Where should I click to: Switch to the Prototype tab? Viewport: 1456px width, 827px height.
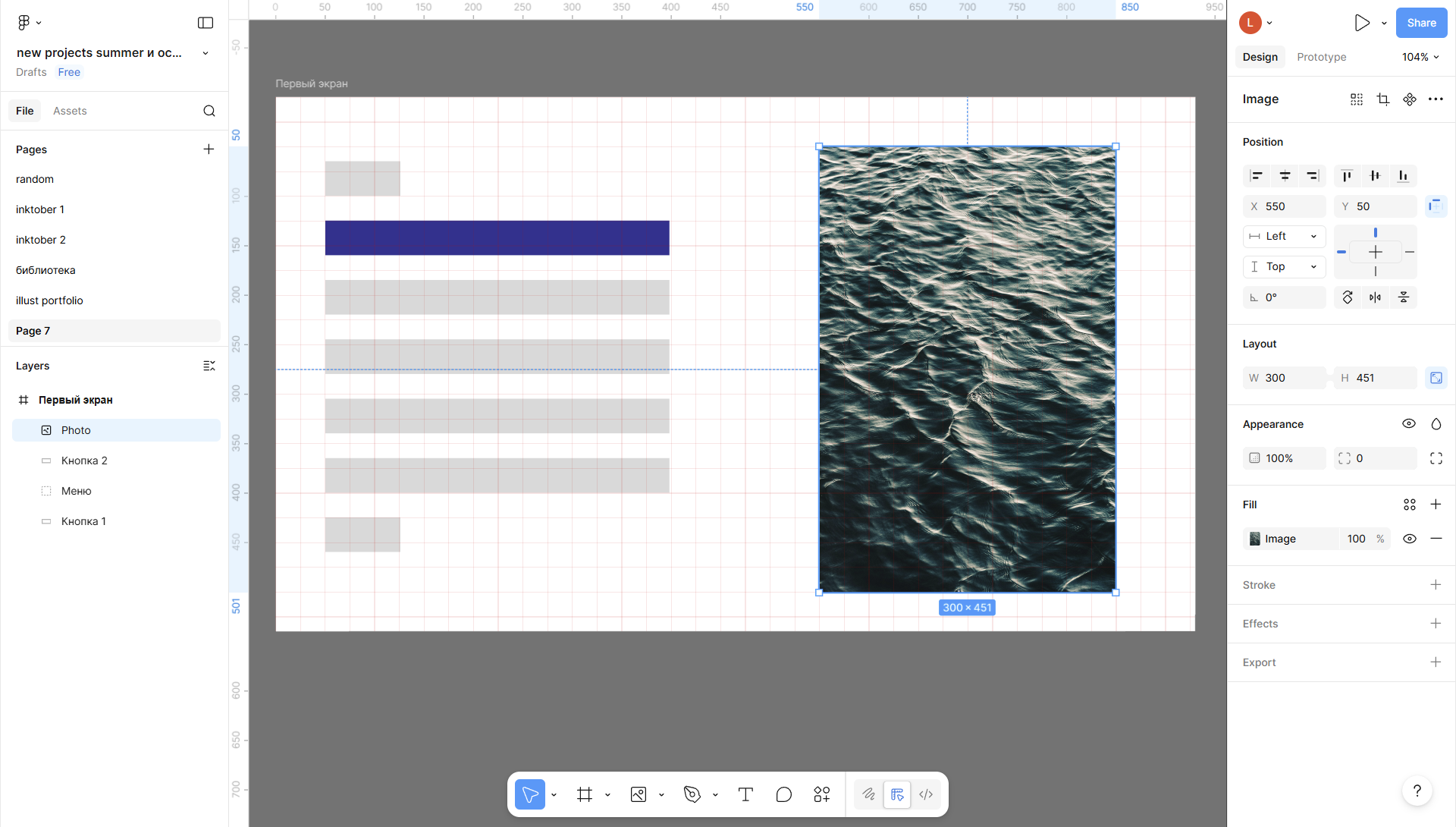1321,57
